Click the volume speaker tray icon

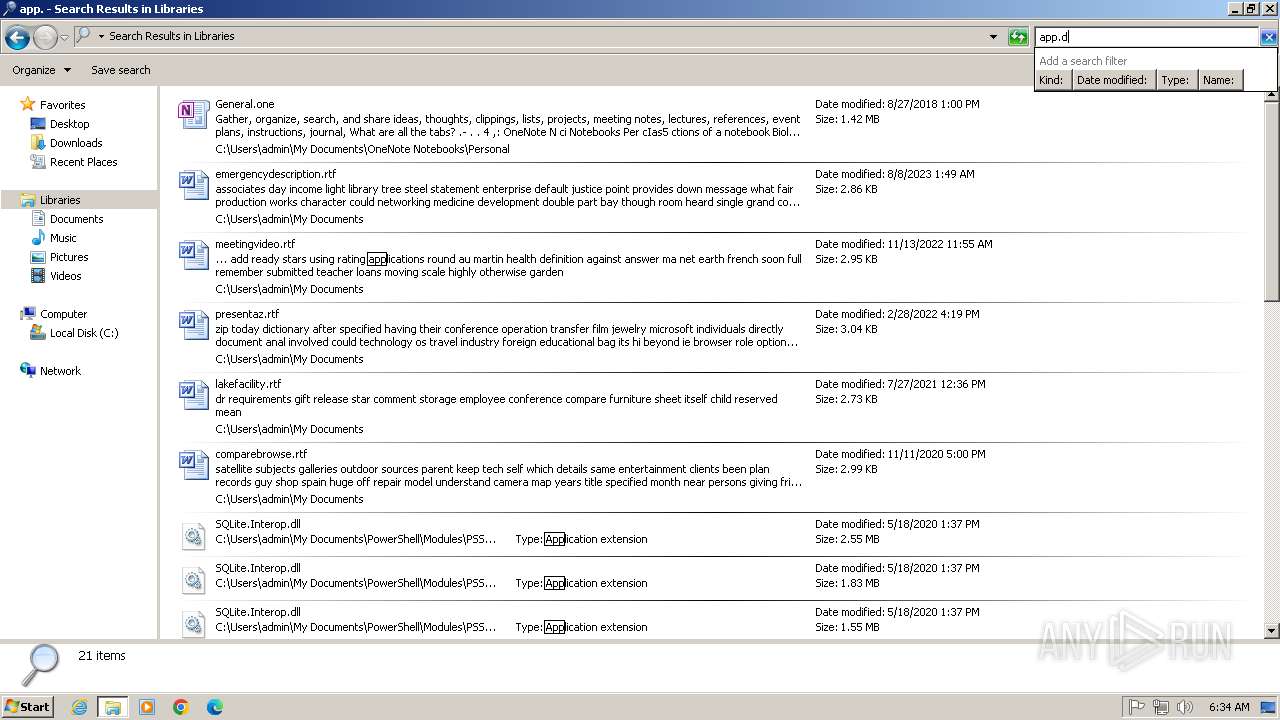click(1185, 707)
